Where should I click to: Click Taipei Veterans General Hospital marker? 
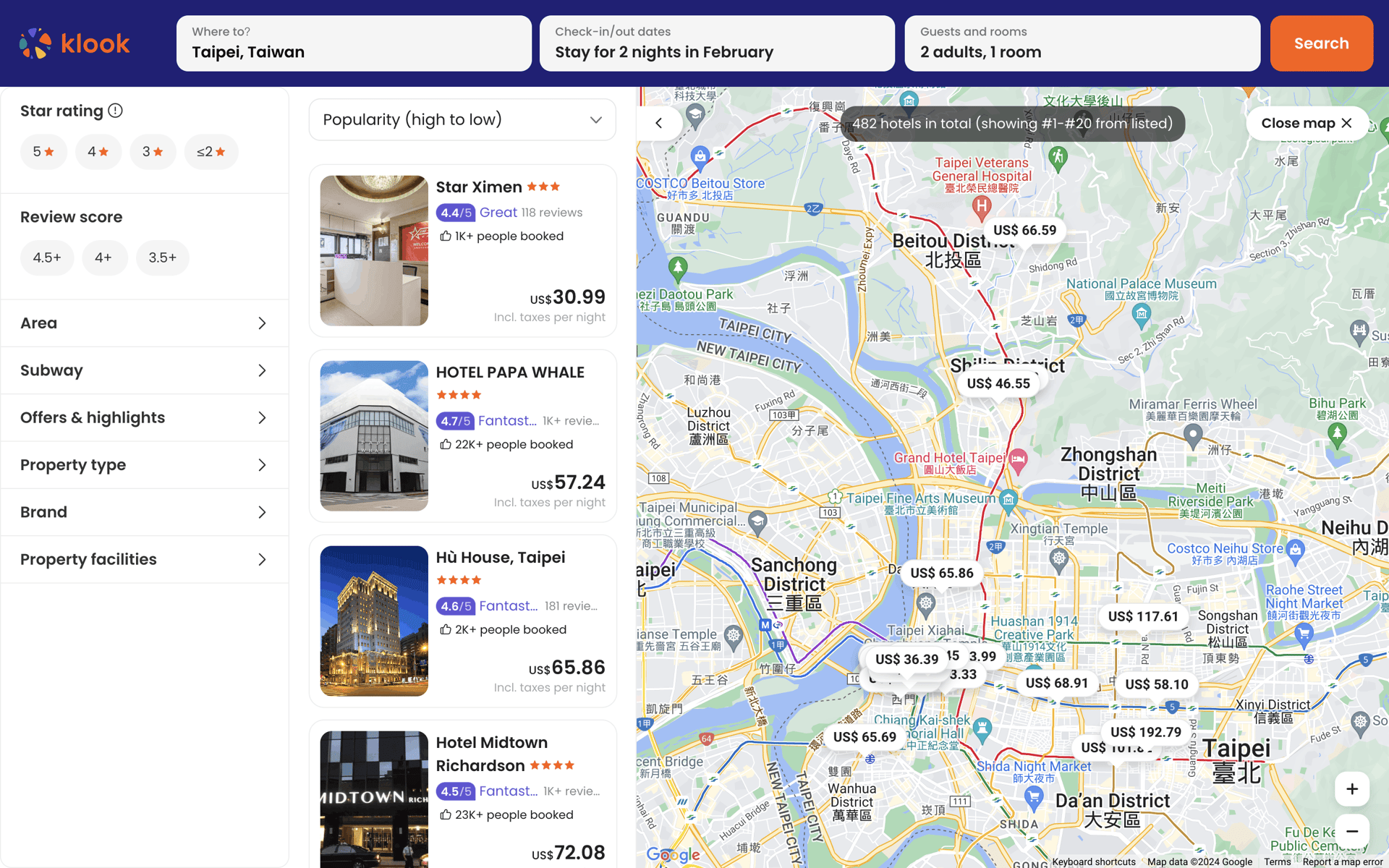tap(981, 207)
